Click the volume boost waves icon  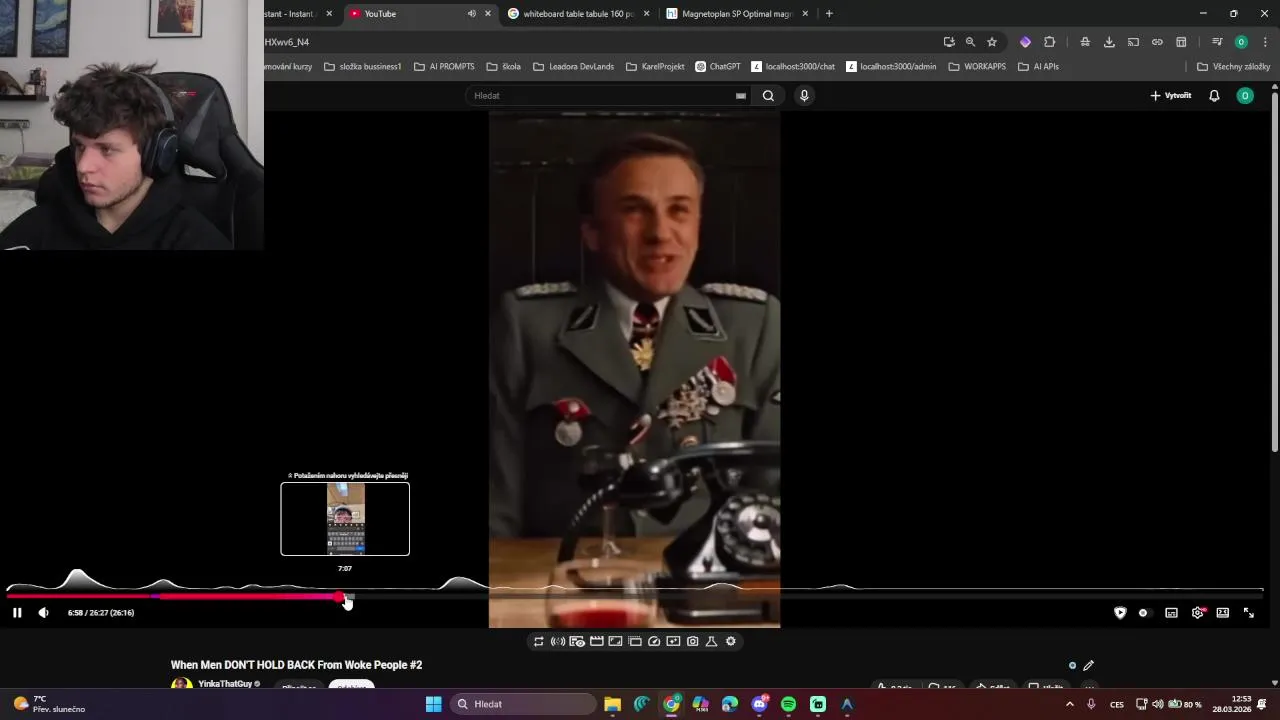pos(558,641)
